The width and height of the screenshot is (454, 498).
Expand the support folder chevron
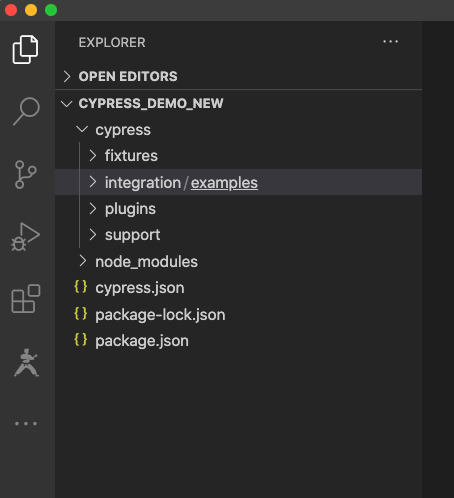coord(93,235)
